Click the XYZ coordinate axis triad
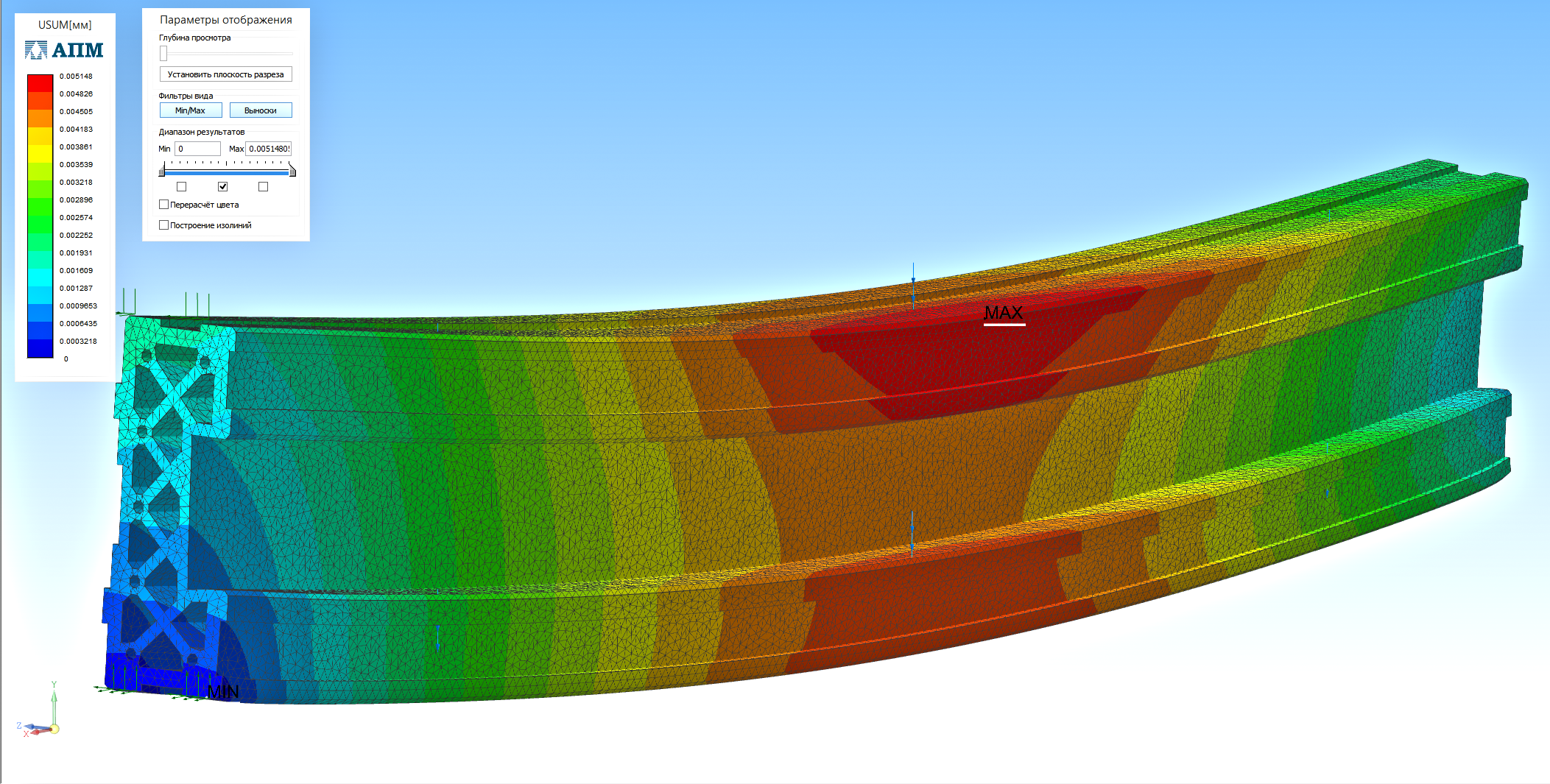This screenshot has height=784, width=1550. [38, 711]
